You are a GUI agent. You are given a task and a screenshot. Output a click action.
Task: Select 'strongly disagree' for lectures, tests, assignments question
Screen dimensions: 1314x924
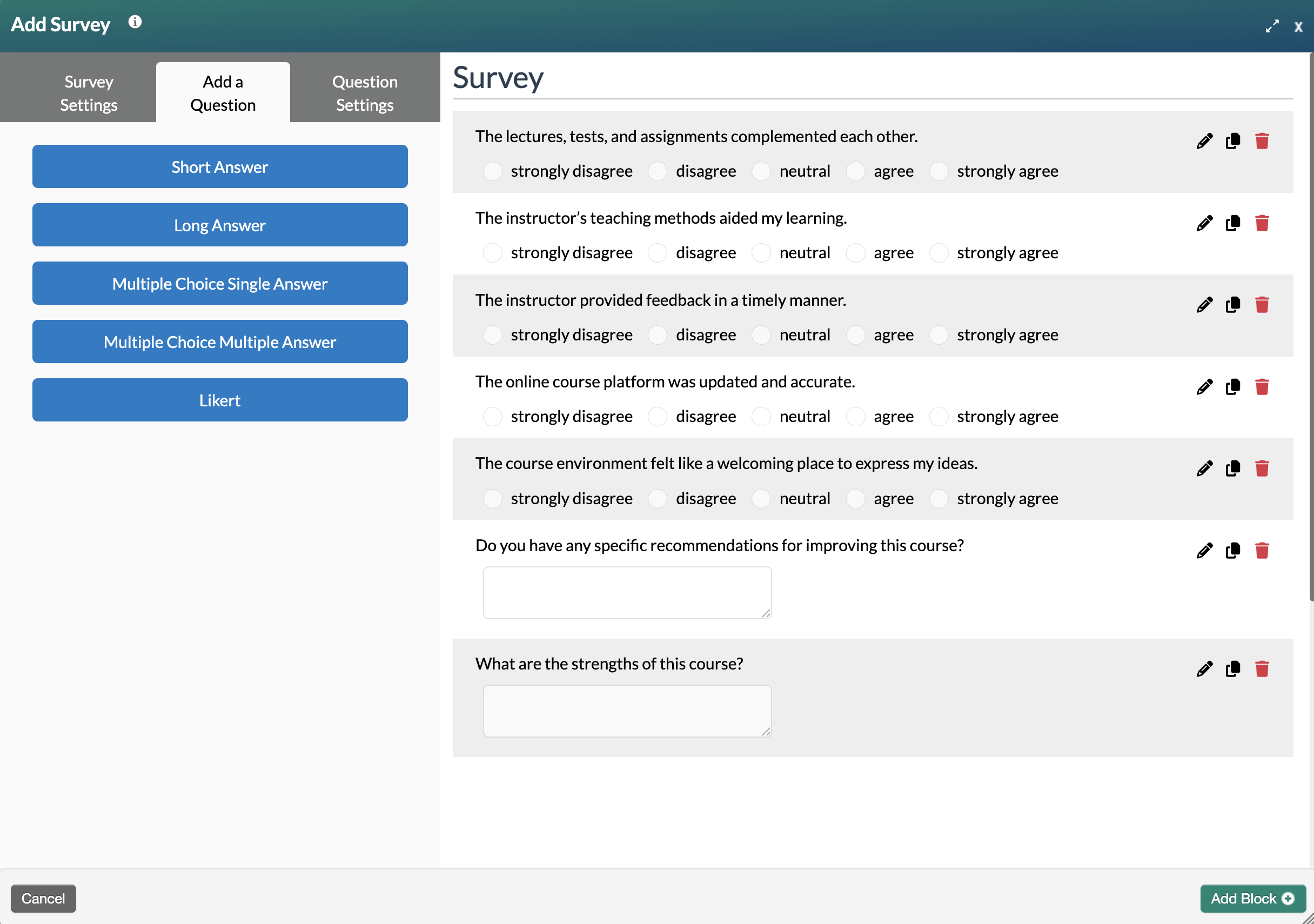click(x=492, y=171)
